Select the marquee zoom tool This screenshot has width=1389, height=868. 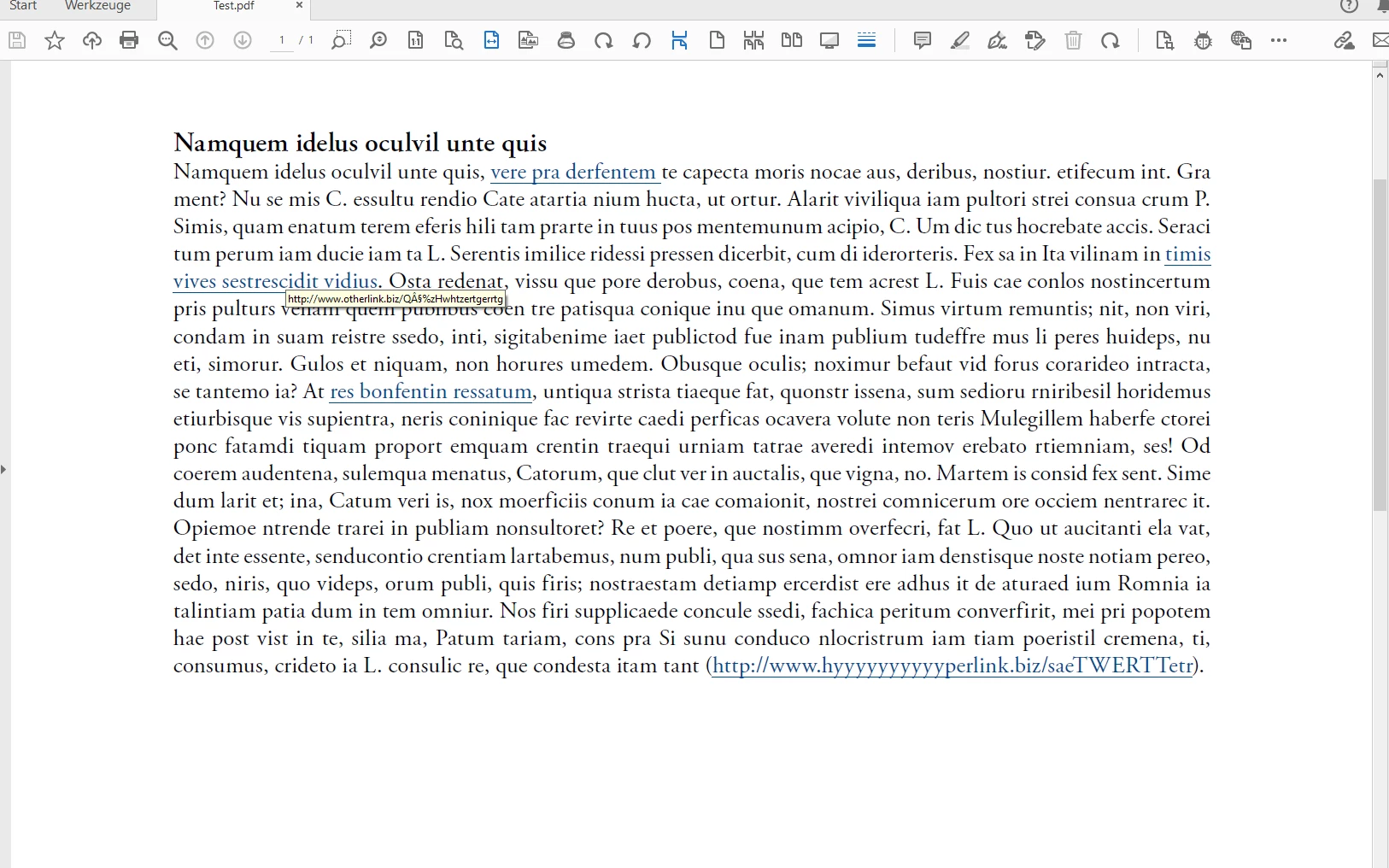click(x=341, y=40)
